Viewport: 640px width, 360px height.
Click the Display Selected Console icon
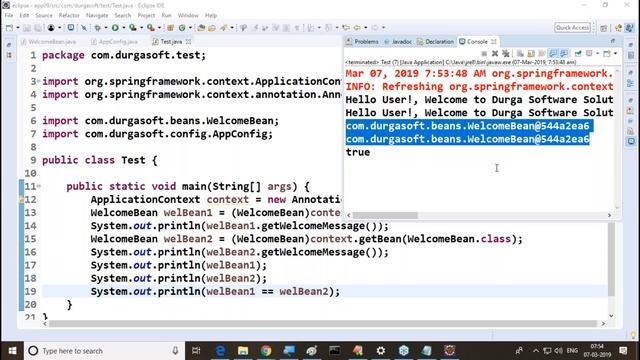(x=589, y=53)
